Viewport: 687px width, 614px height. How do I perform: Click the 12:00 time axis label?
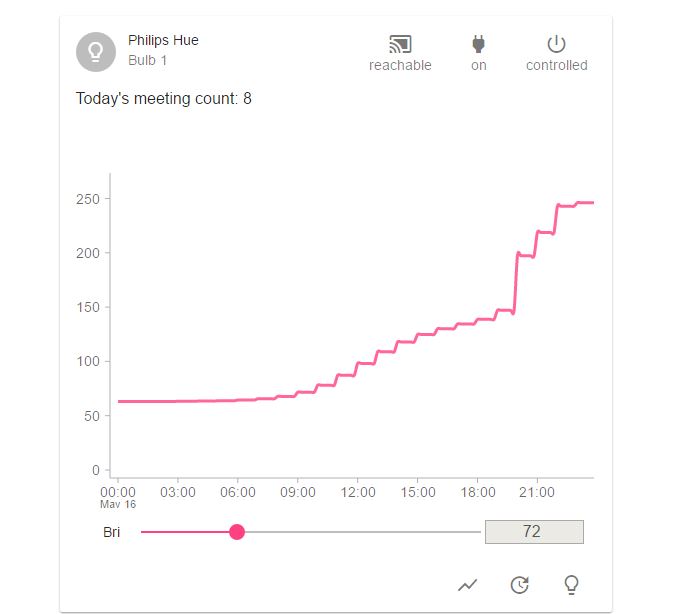pos(358,492)
